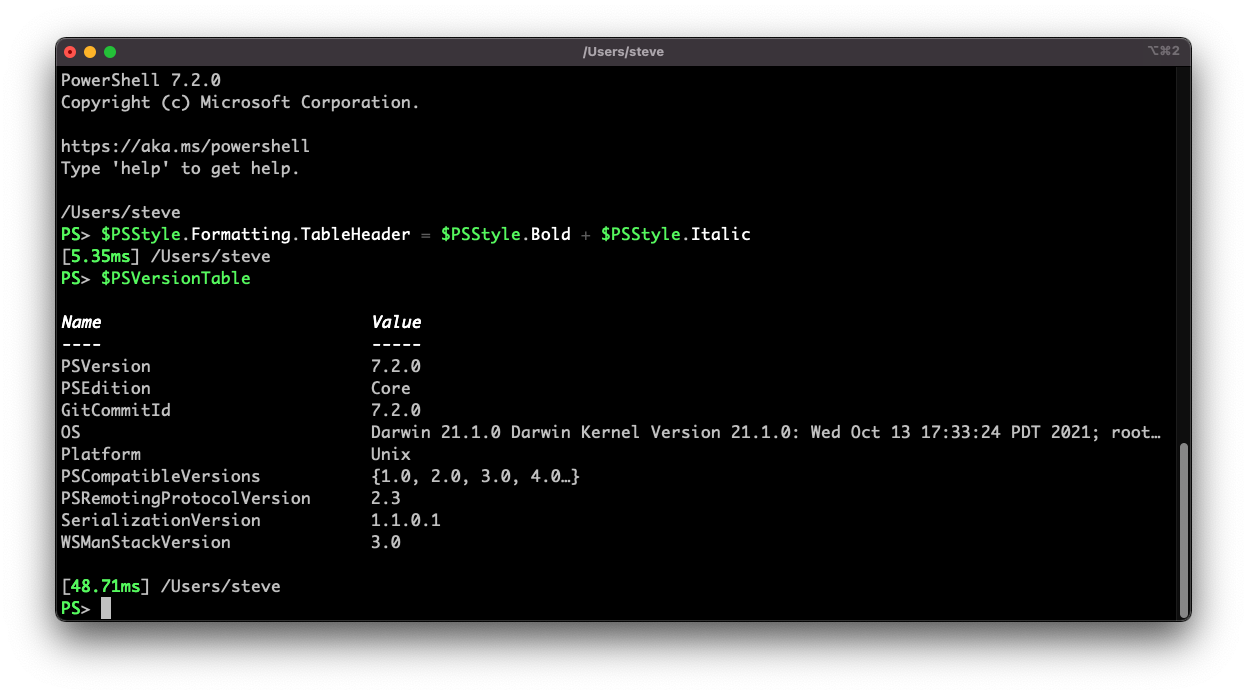Image resolution: width=1247 pixels, height=695 pixels.
Task: Select the PowerShell 7.2.0 banner text
Action: tap(139, 79)
